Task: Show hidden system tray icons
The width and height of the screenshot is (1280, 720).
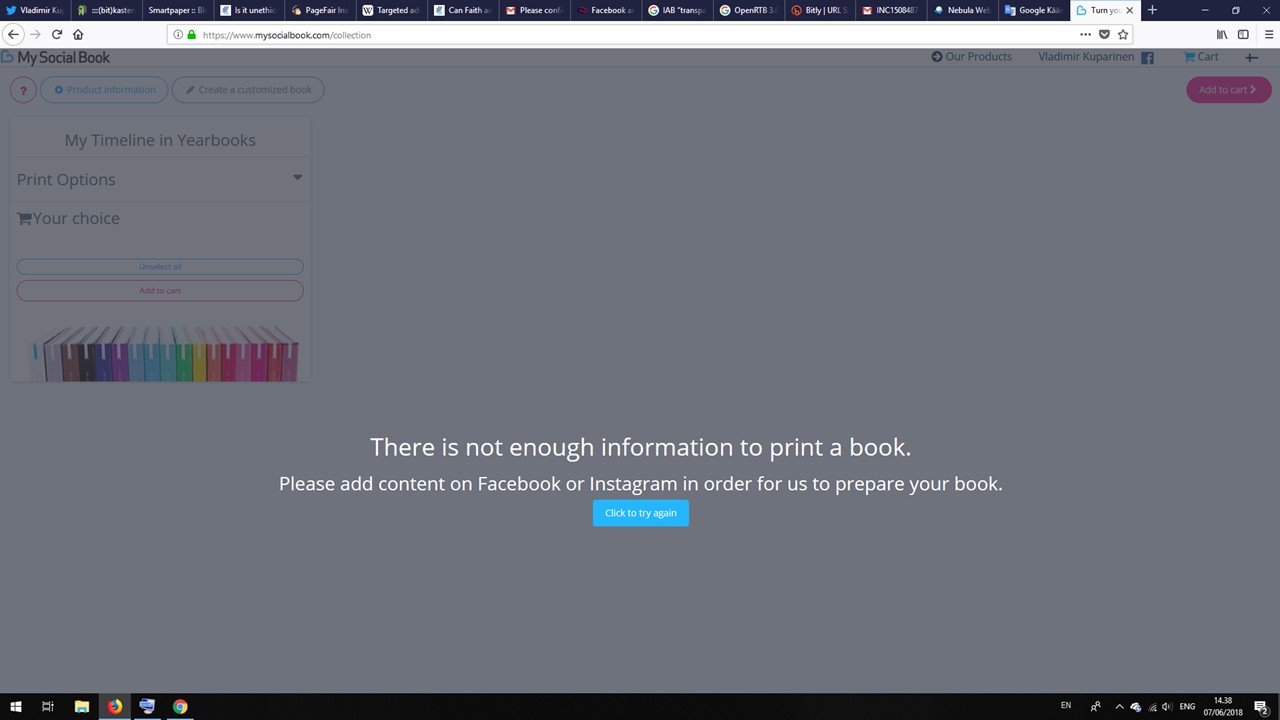Action: (1119, 706)
